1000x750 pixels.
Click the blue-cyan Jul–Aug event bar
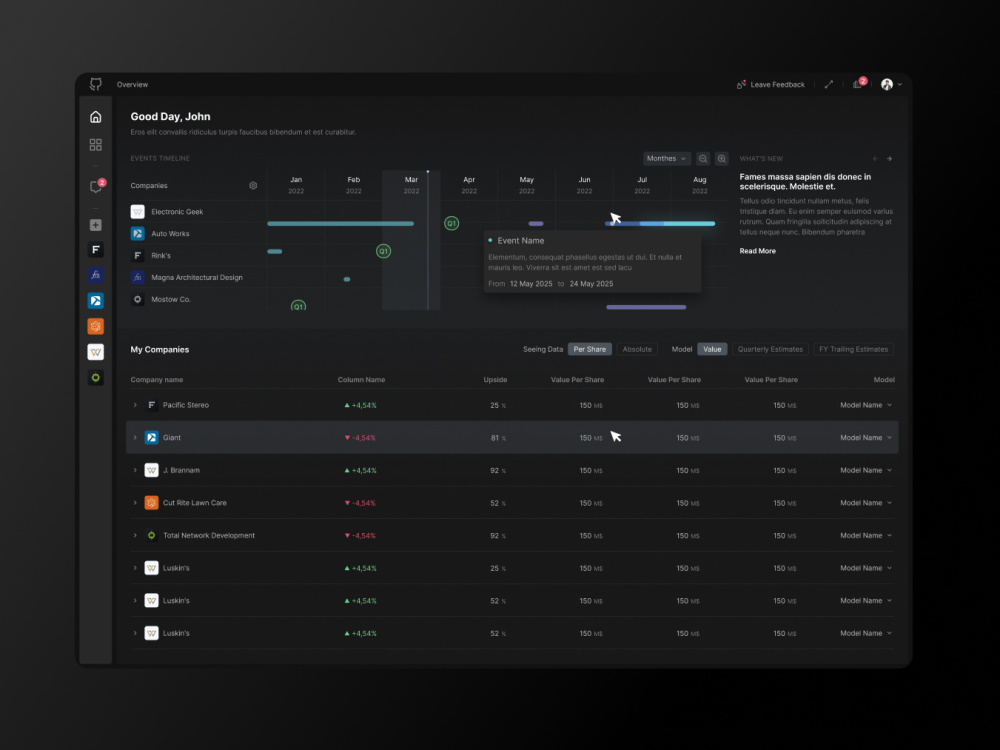(659, 223)
